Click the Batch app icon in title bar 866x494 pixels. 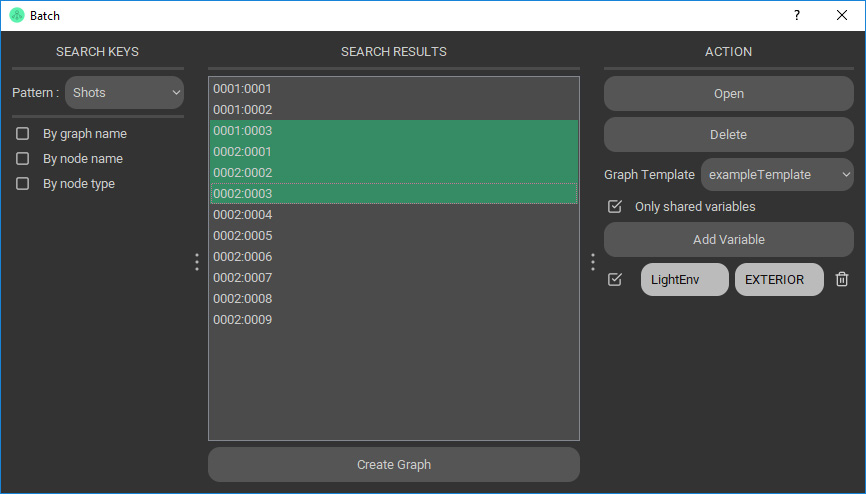click(17, 15)
